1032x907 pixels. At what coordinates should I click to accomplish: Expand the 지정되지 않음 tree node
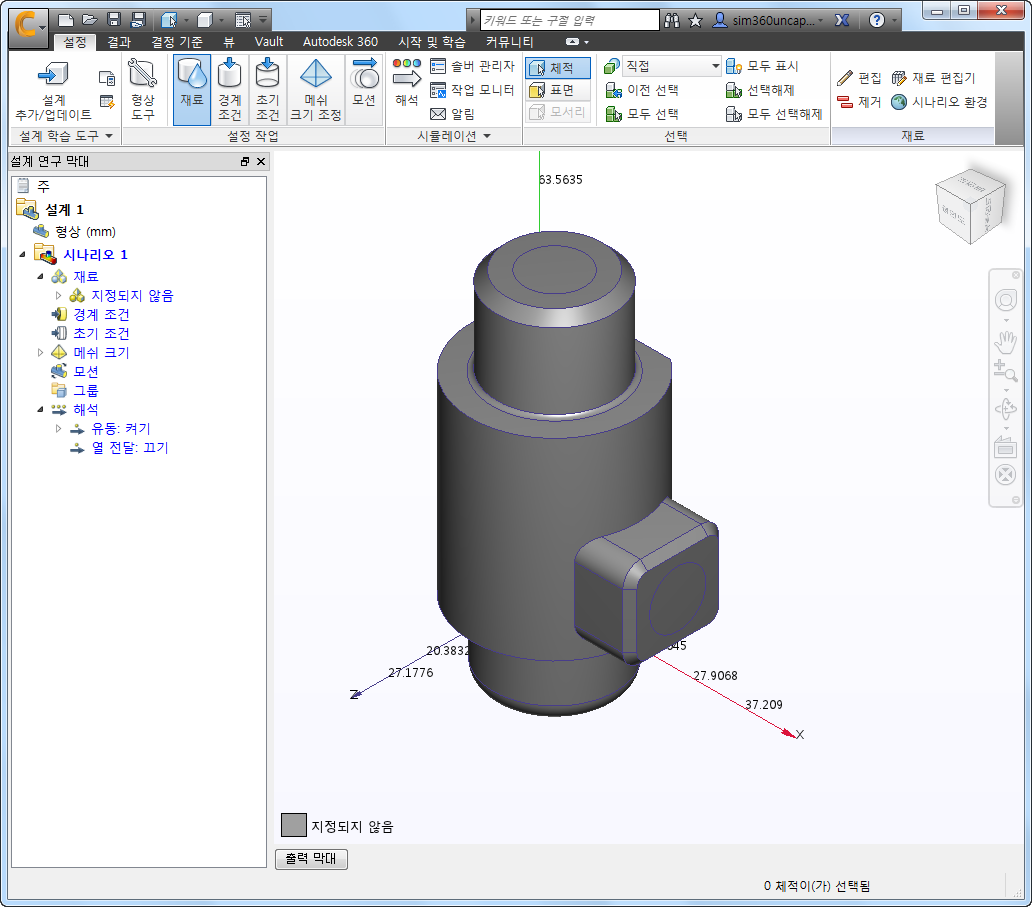(x=58, y=296)
